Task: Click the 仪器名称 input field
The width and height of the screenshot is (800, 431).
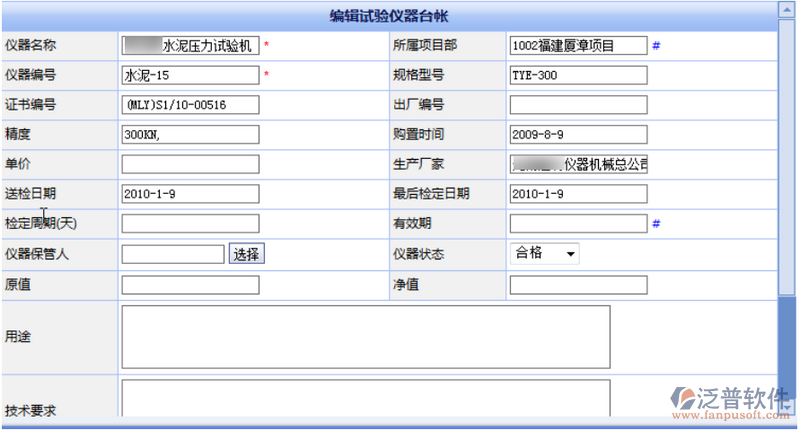Action: [190, 46]
